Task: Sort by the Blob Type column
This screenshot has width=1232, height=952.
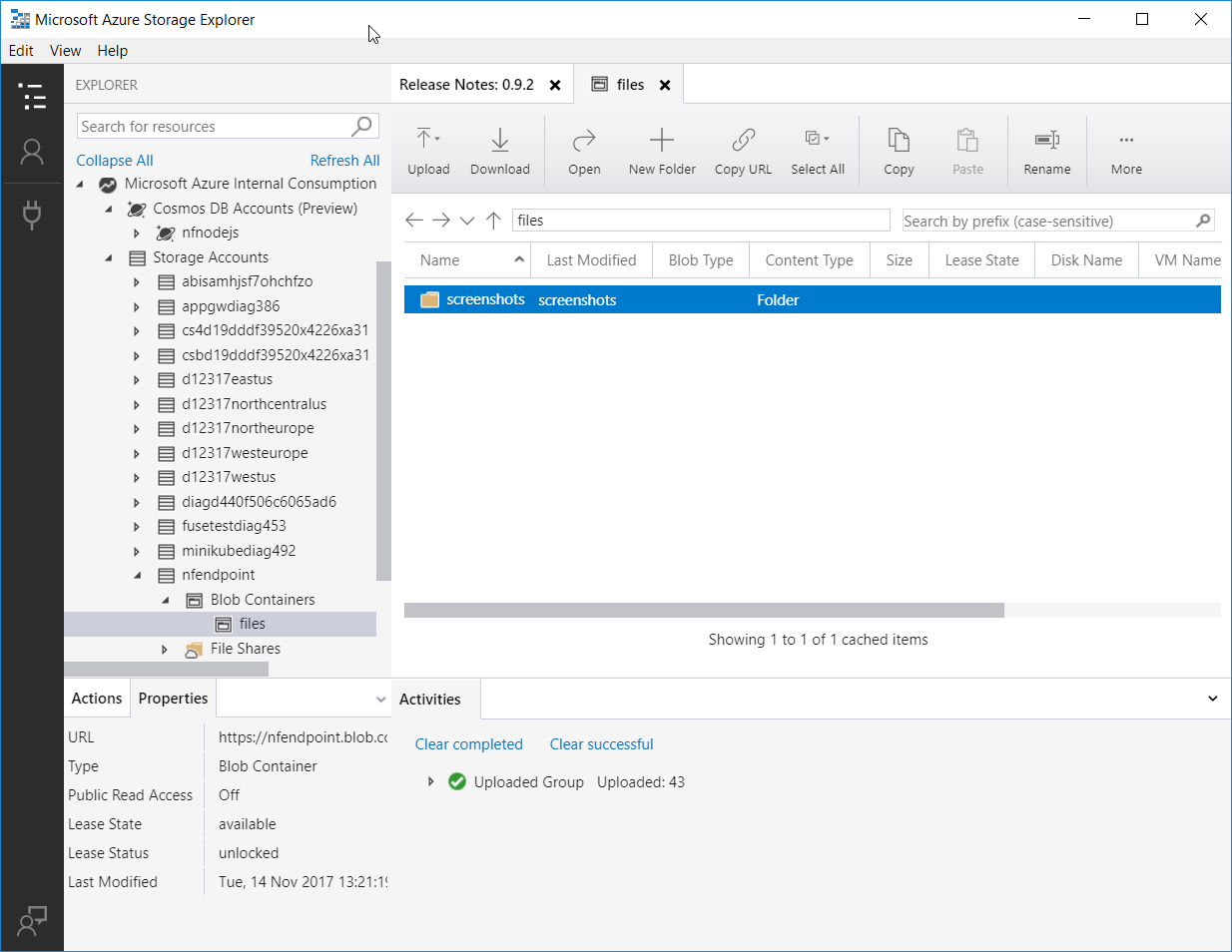Action: [701, 259]
